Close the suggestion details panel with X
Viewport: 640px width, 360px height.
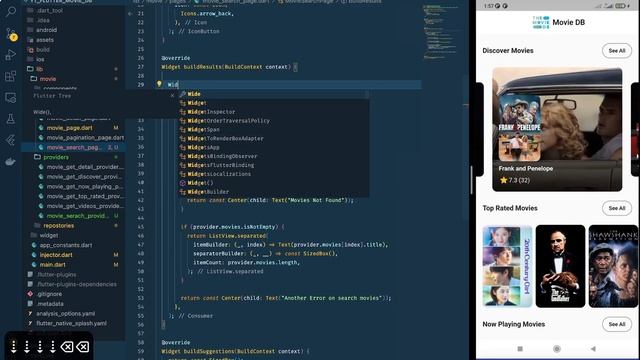point(172,95)
